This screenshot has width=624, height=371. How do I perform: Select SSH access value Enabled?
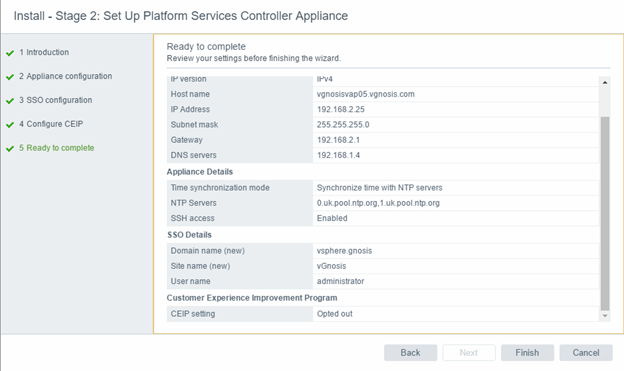point(332,218)
